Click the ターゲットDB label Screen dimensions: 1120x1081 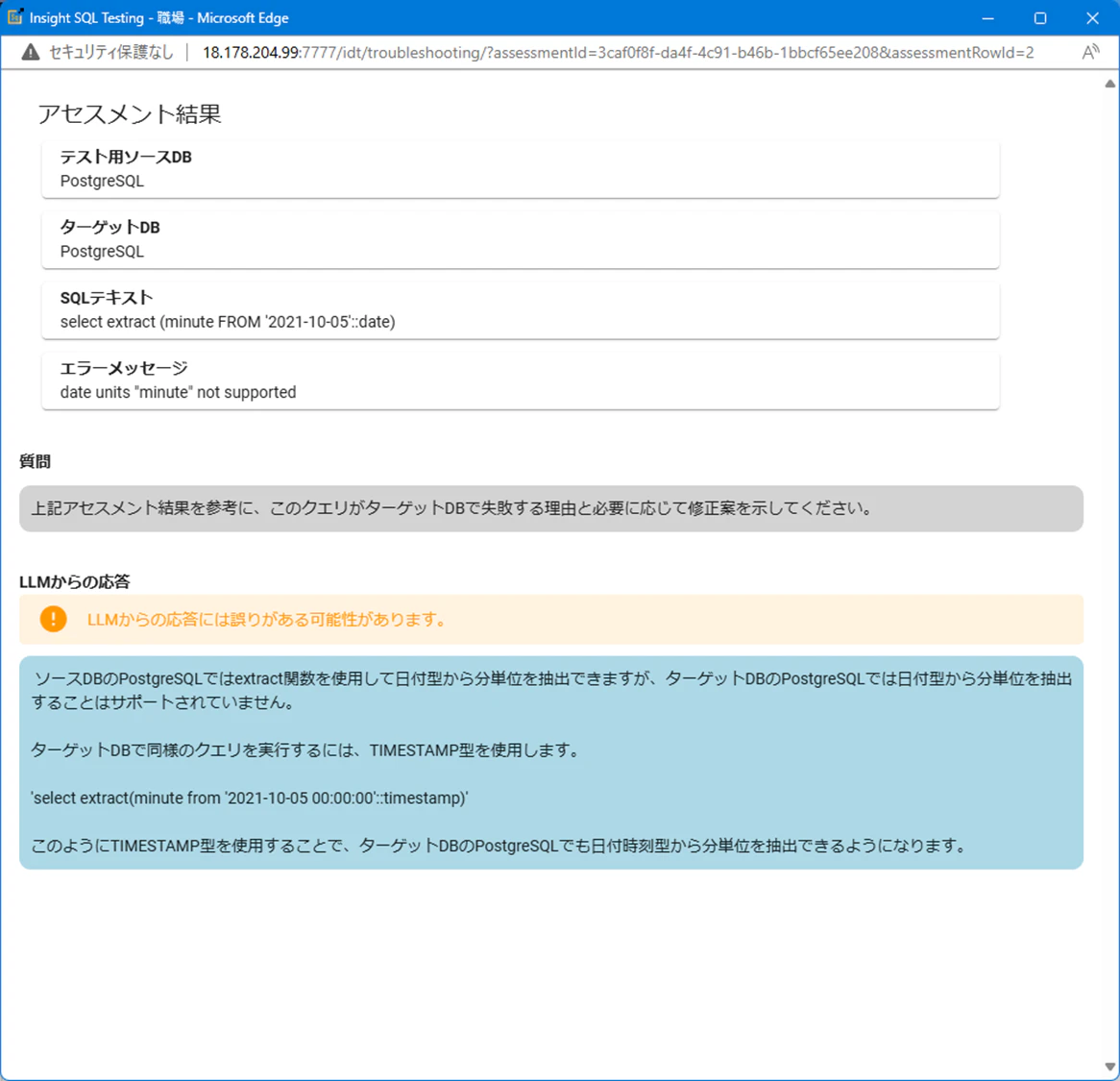point(110,227)
